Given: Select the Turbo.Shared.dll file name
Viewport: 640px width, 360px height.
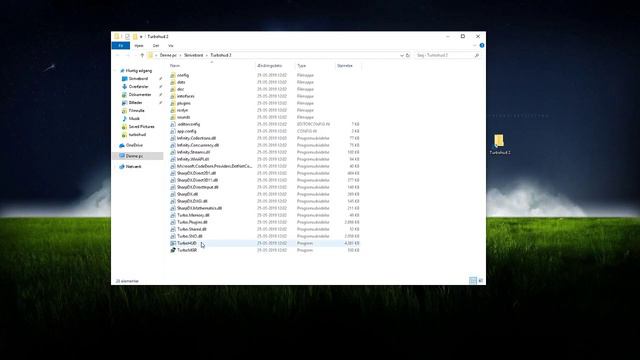Looking at the screenshot, I should click(x=192, y=229).
